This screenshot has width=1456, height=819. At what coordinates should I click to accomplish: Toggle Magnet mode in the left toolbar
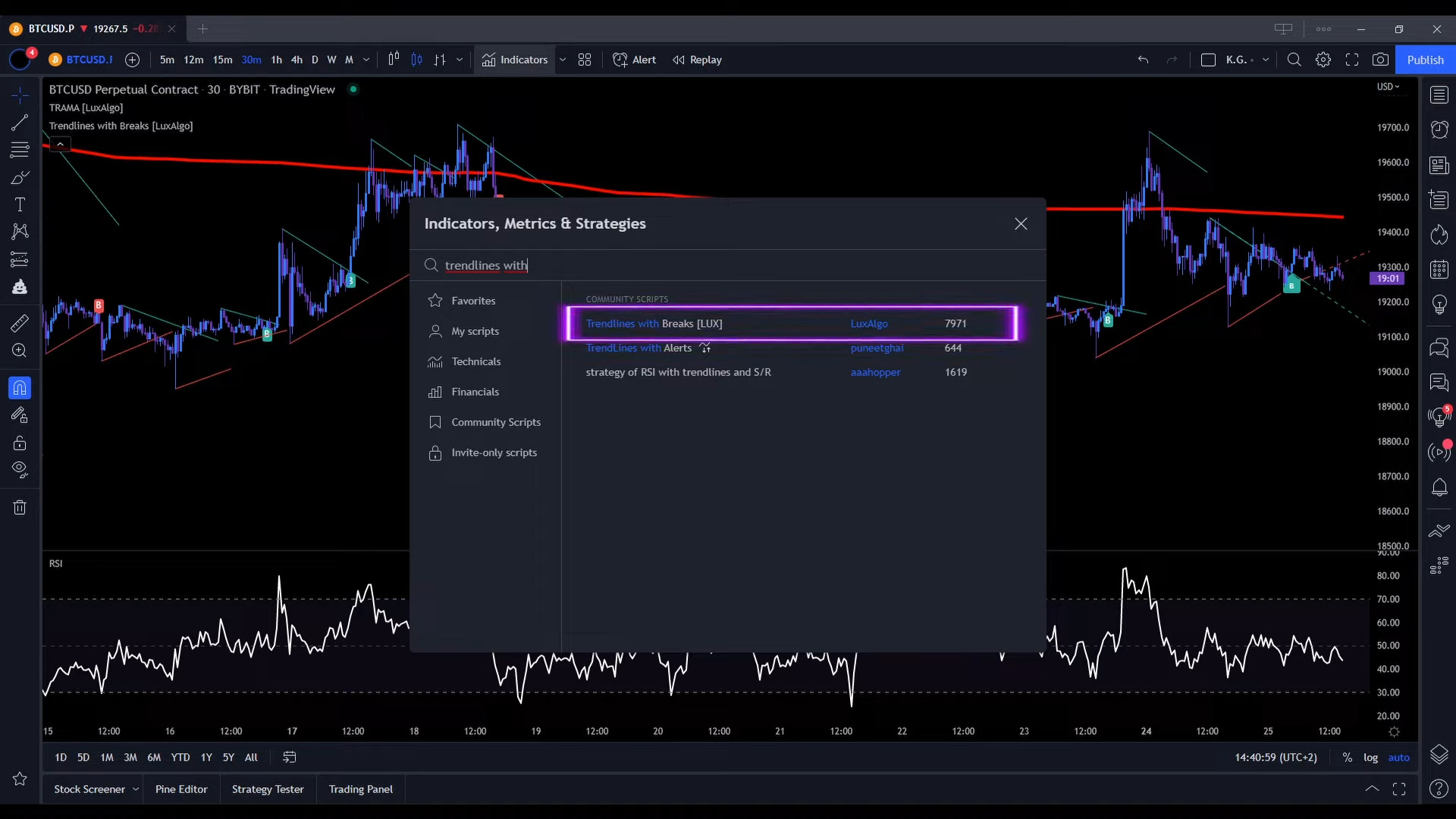pos(19,388)
